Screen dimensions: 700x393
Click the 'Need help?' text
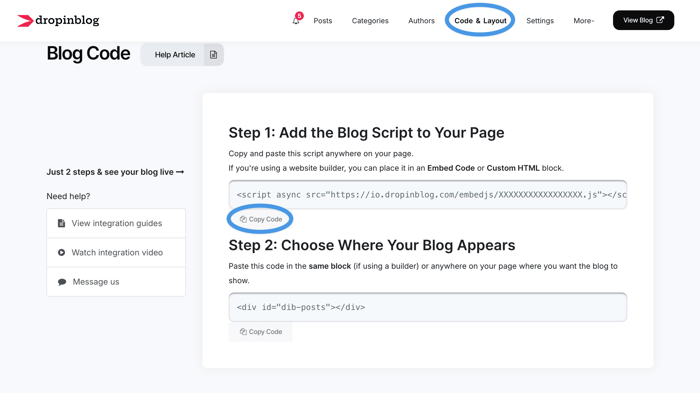[68, 196]
